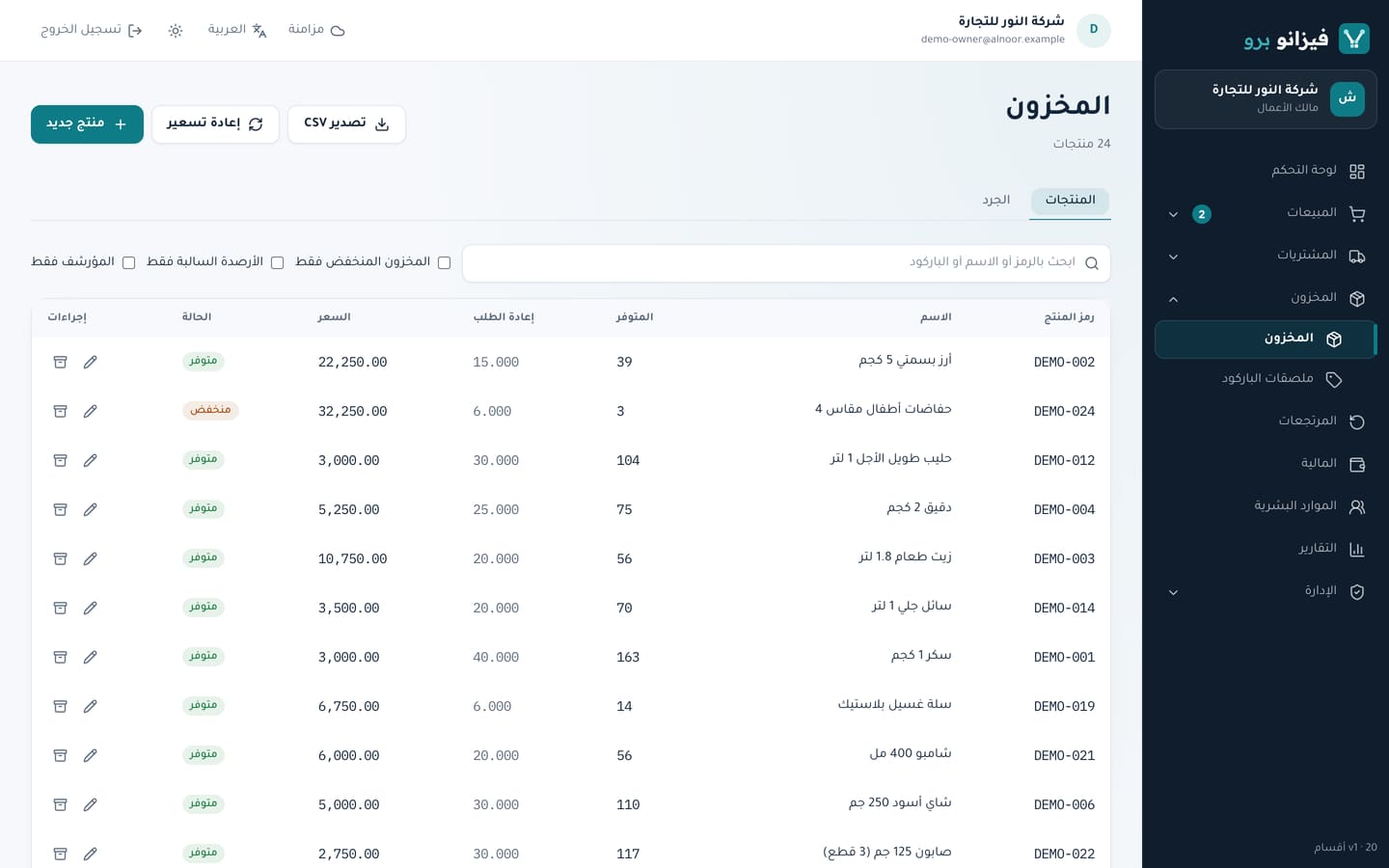Click the المتوفر column header
Viewport: 1389px width, 868px height.
point(635,317)
